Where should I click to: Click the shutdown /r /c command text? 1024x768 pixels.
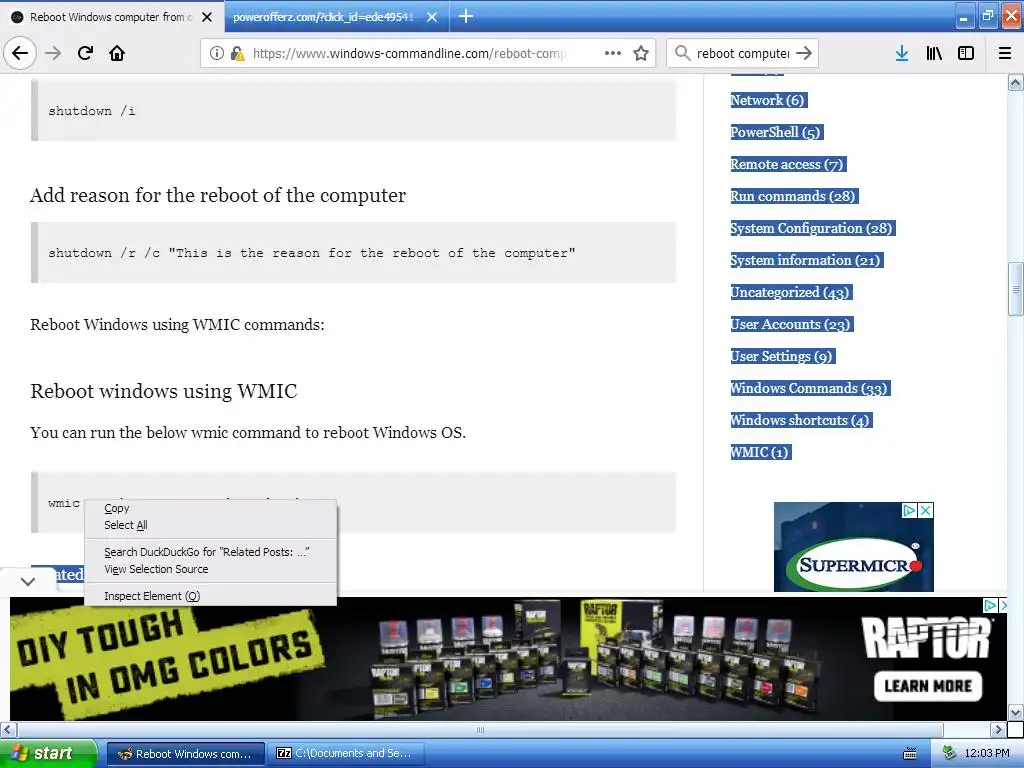pos(312,253)
